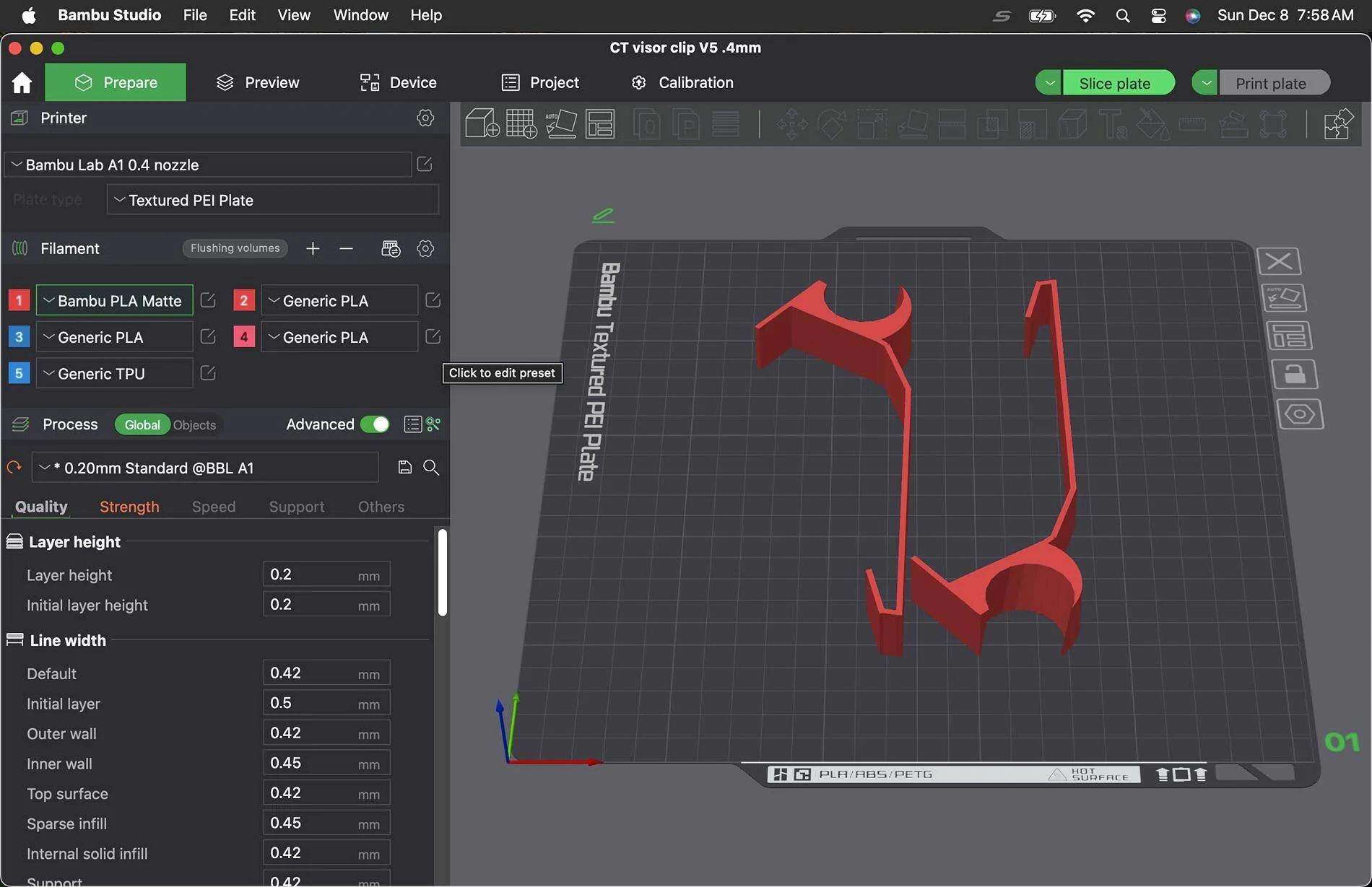This screenshot has width=1372, height=887.
Task: Select the Others settings tab
Action: 381,507
